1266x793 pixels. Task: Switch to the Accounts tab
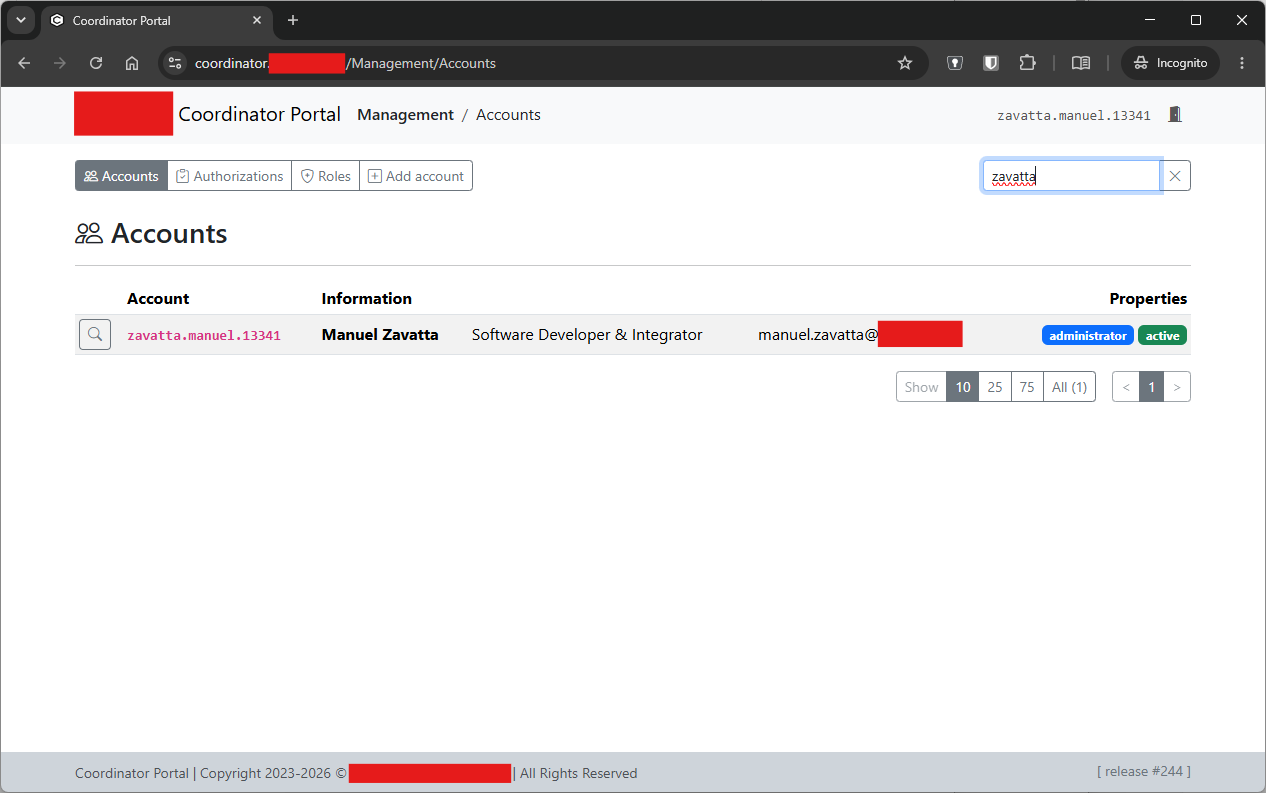point(121,176)
